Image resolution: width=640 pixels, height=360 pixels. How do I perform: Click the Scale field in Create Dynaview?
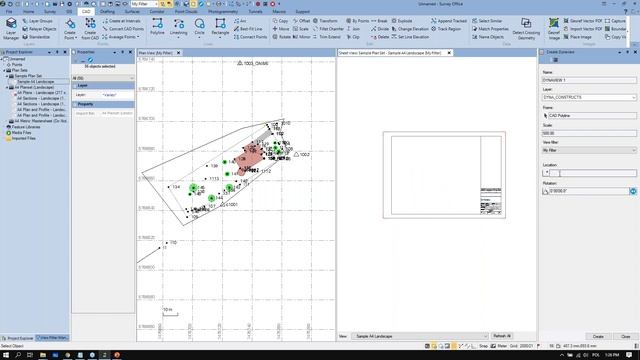589,133
